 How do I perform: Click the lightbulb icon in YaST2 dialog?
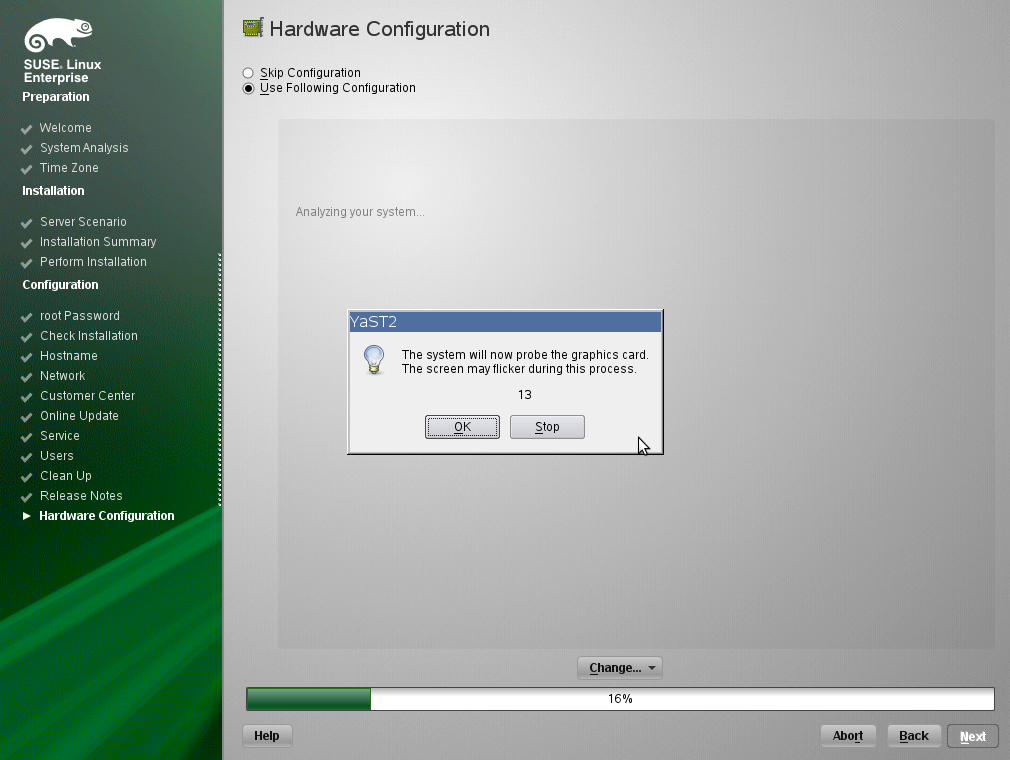374,360
